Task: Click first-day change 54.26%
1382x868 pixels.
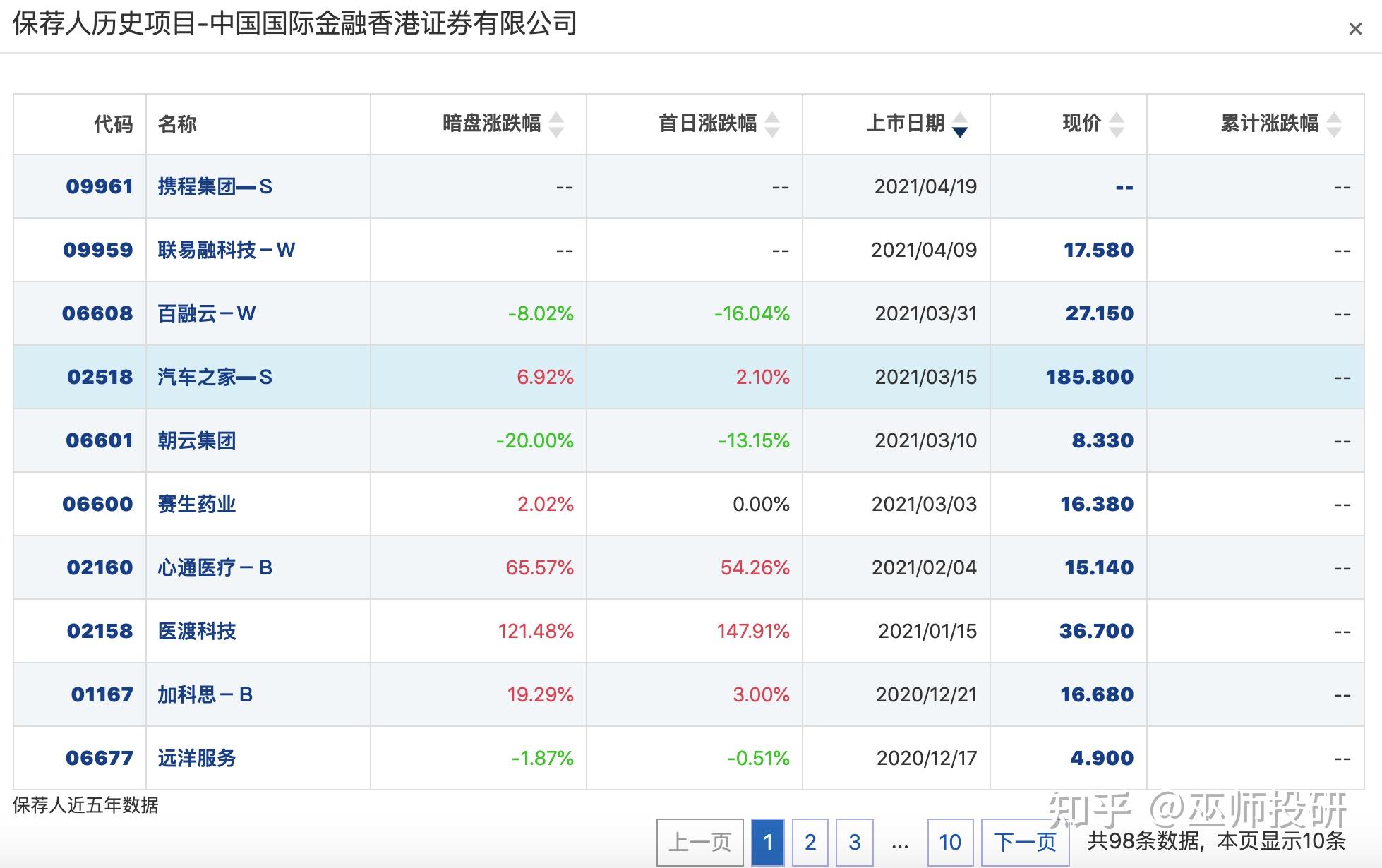Action: [x=755, y=567]
